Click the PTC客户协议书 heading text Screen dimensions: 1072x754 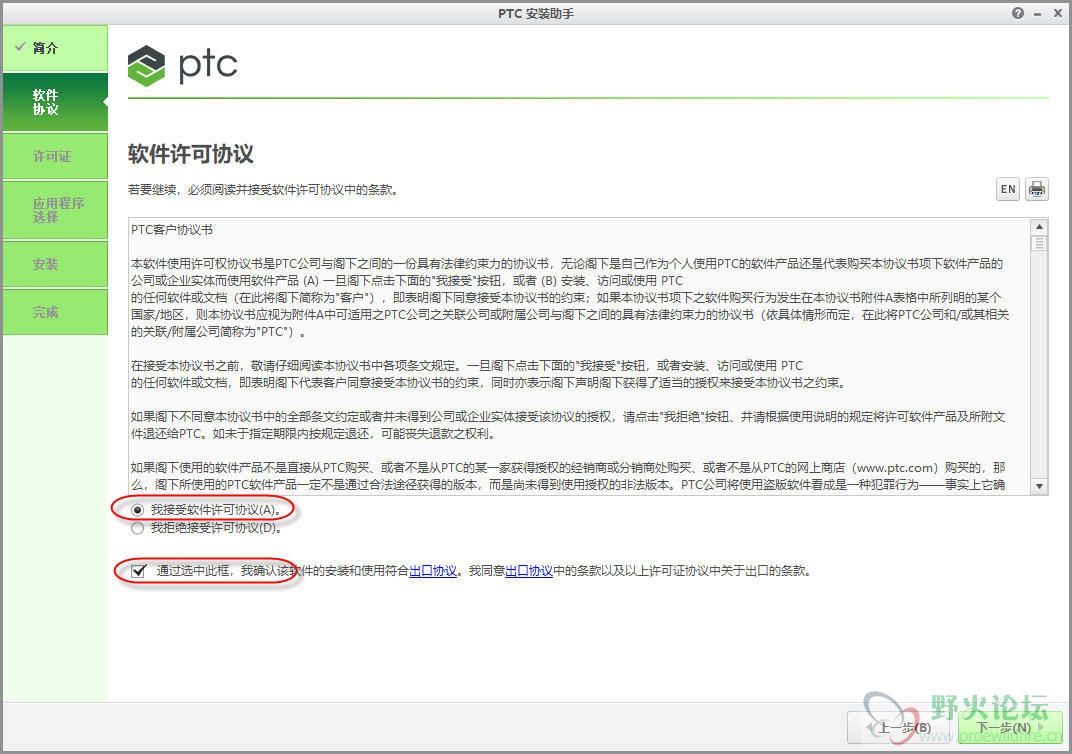click(x=172, y=230)
